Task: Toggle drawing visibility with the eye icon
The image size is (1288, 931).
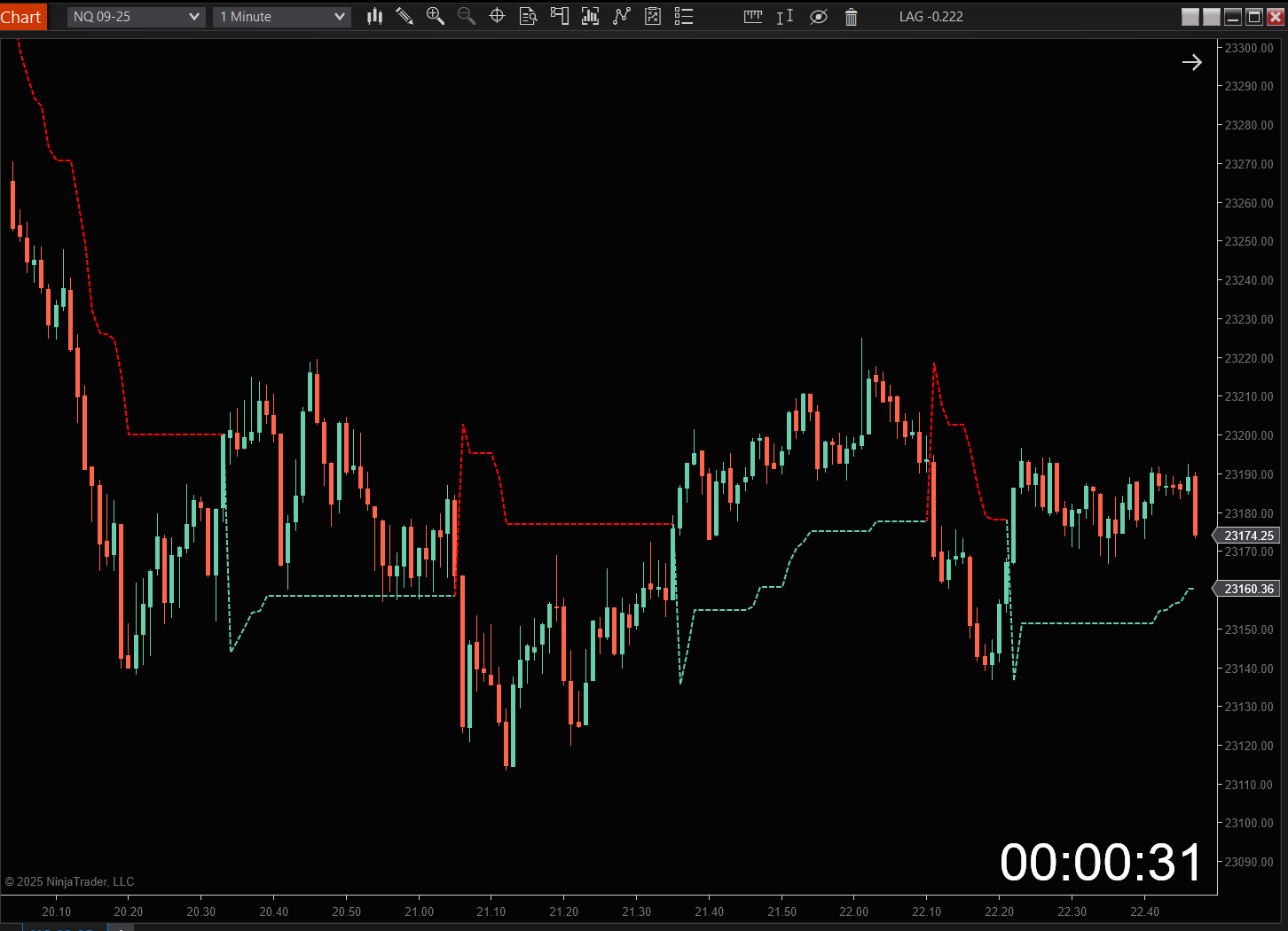Action: click(x=819, y=16)
